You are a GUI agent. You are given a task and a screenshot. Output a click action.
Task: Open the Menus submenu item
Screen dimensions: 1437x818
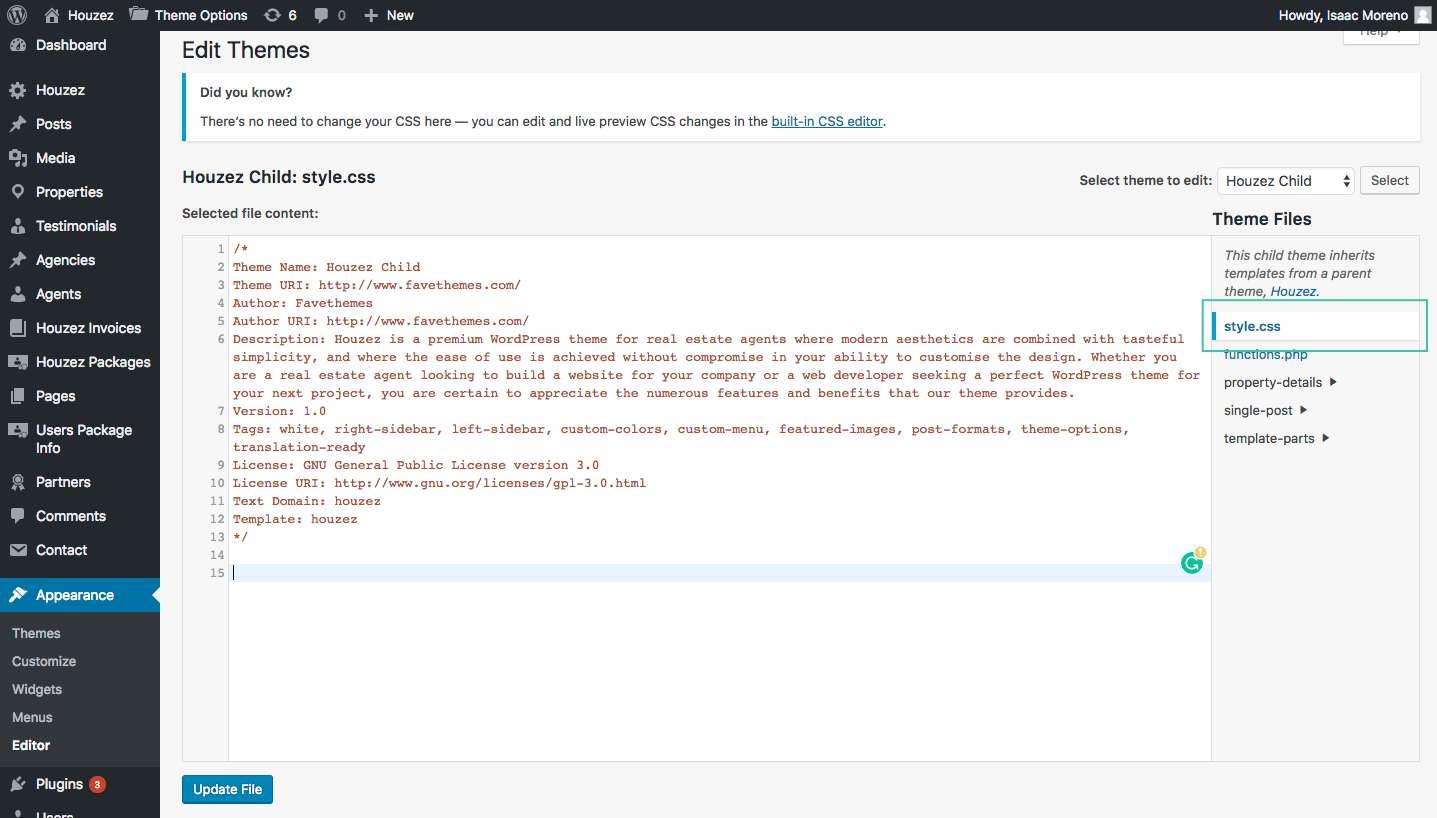click(32, 717)
